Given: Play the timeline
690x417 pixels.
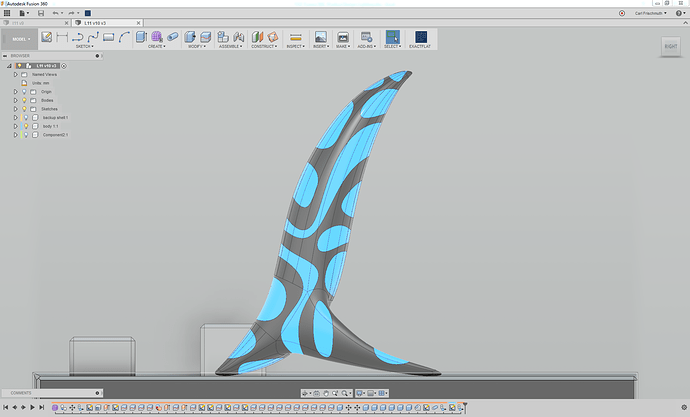Looking at the screenshot, I should coord(32,407).
